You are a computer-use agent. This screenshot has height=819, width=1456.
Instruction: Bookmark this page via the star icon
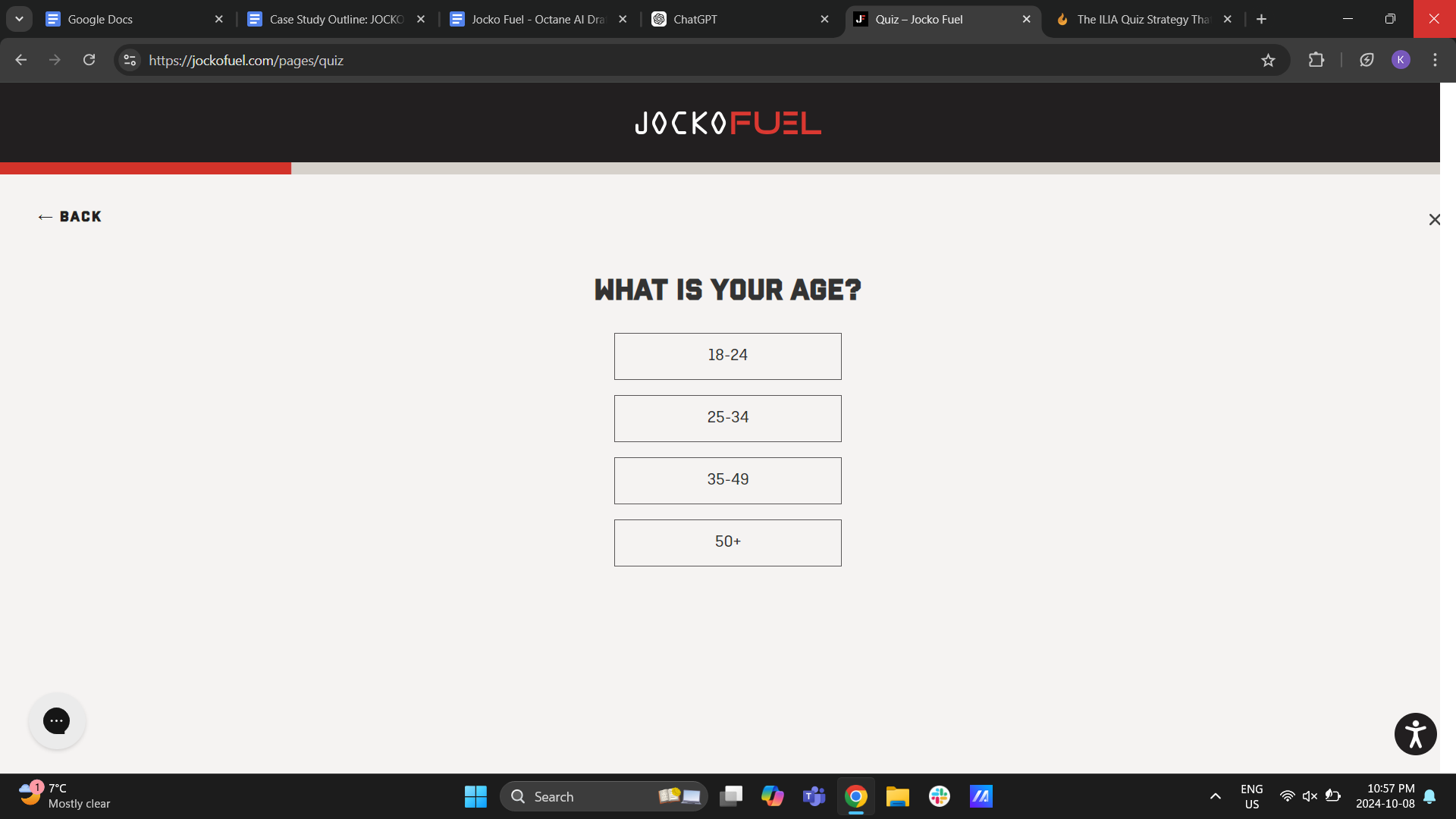pos(1269,60)
